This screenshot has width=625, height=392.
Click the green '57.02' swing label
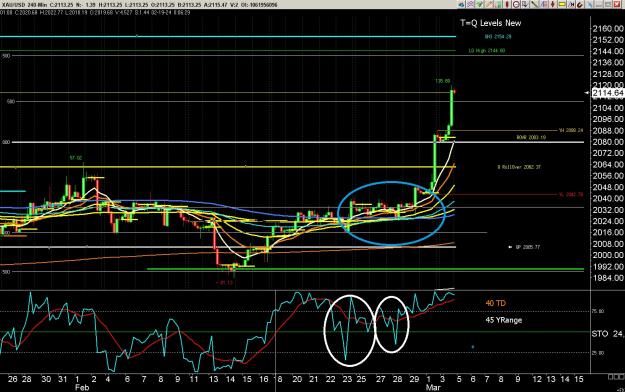(76, 158)
